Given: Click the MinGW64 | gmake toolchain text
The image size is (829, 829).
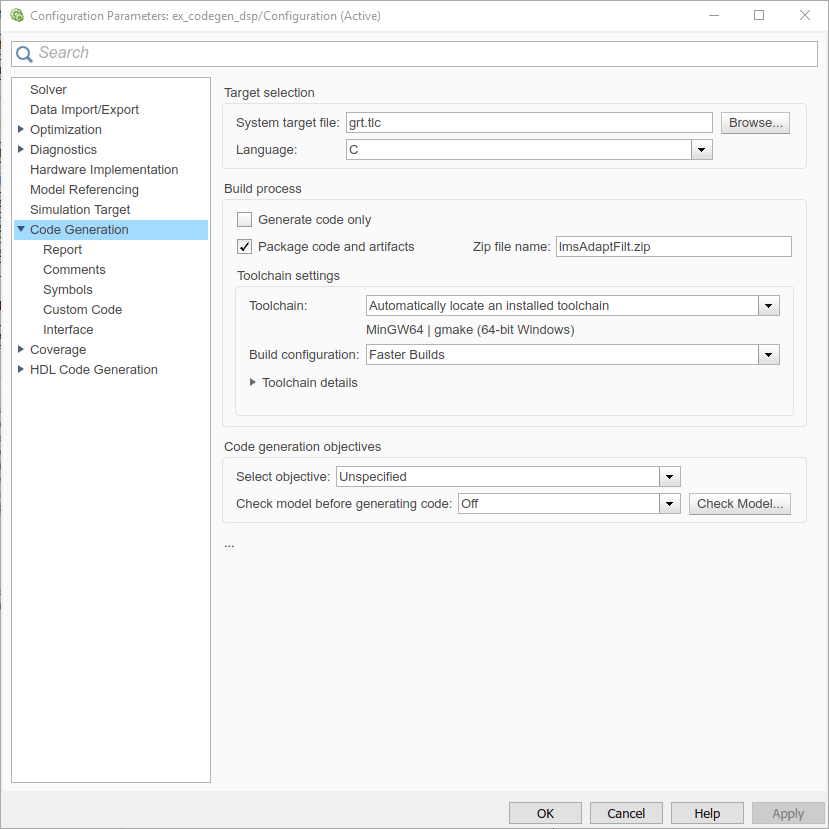Looking at the screenshot, I should 470,330.
